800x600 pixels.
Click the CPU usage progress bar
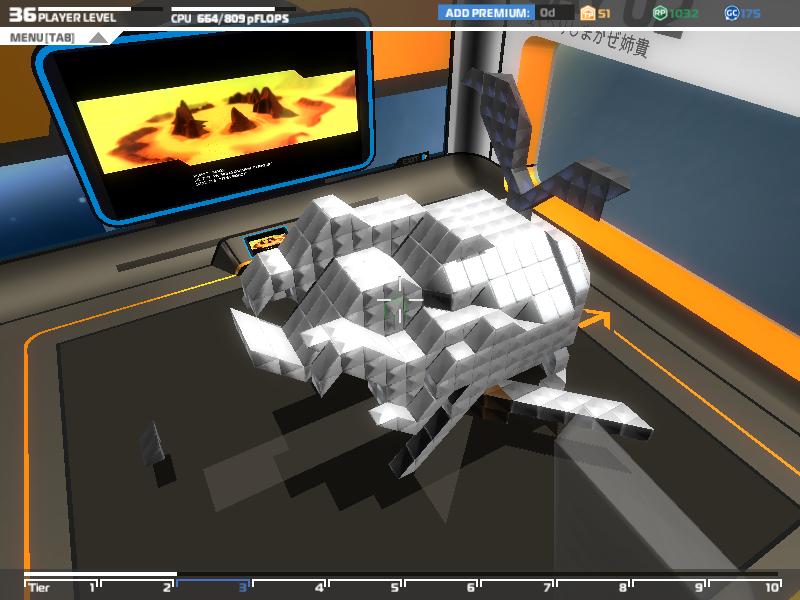(x=233, y=9)
